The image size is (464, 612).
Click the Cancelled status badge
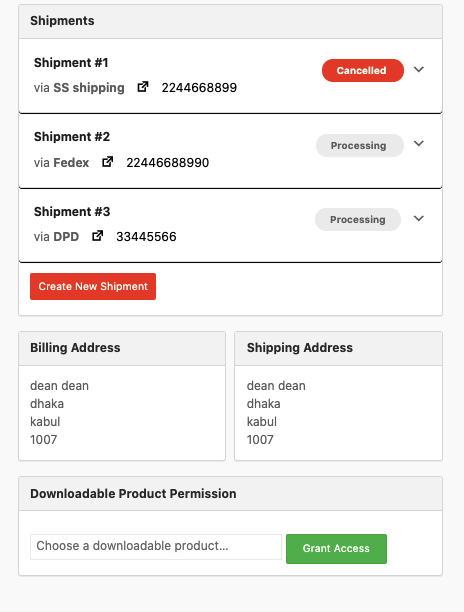point(363,70)
